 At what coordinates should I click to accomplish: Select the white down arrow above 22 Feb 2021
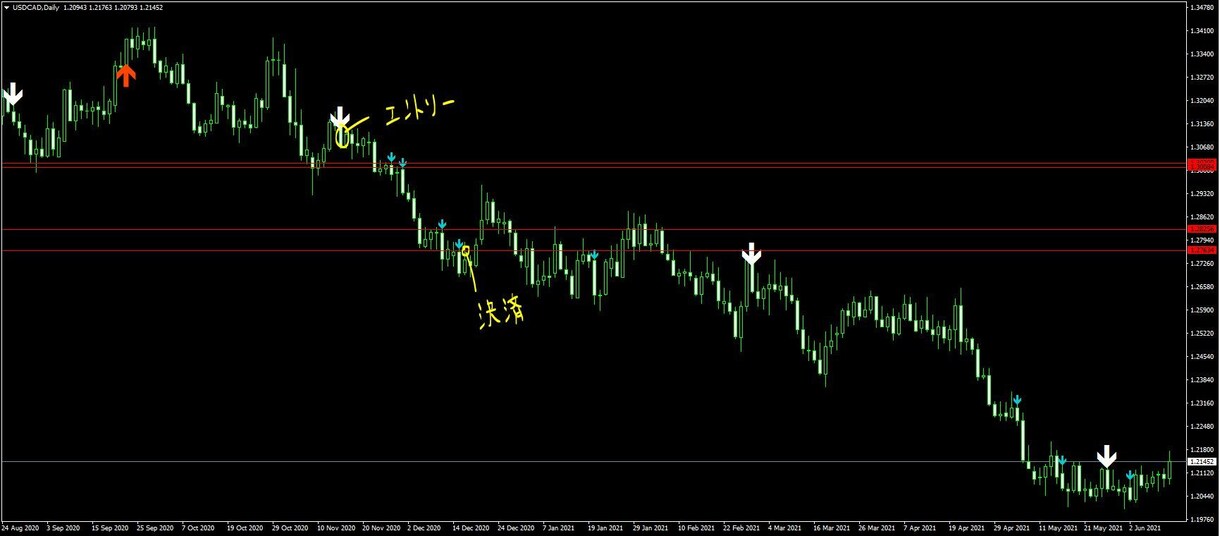(x=751, y=253)
